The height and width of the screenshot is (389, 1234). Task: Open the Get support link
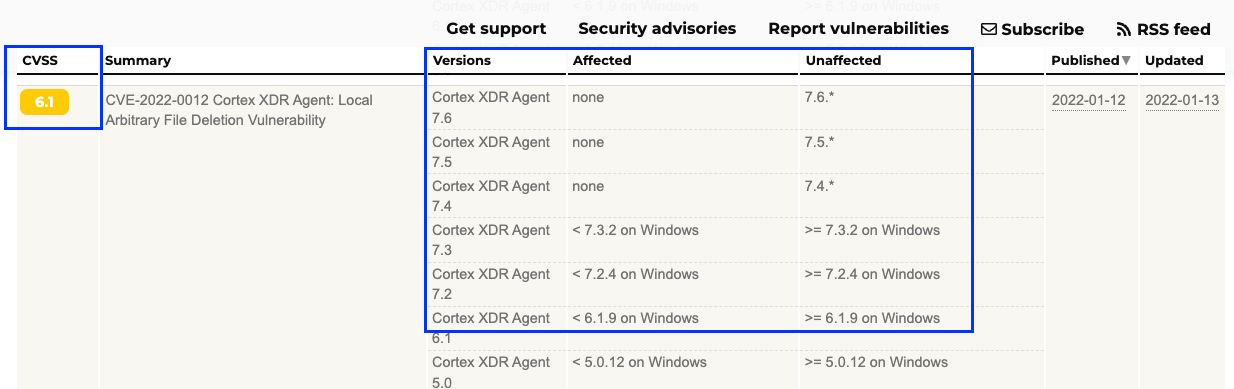pos(496,29)
